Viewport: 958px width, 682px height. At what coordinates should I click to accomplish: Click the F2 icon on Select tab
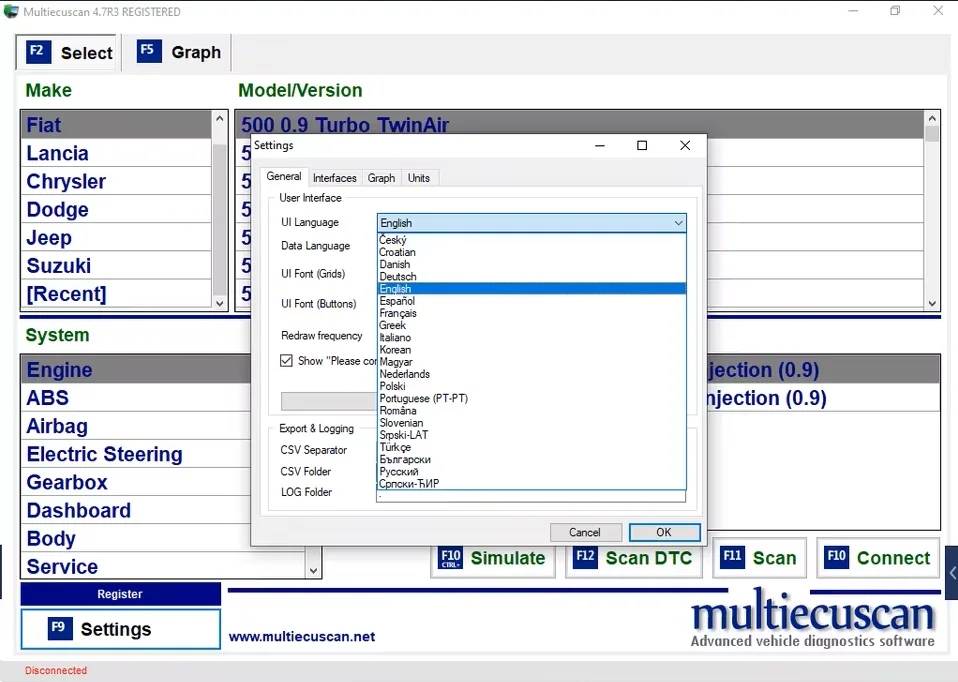click(38, 52)
